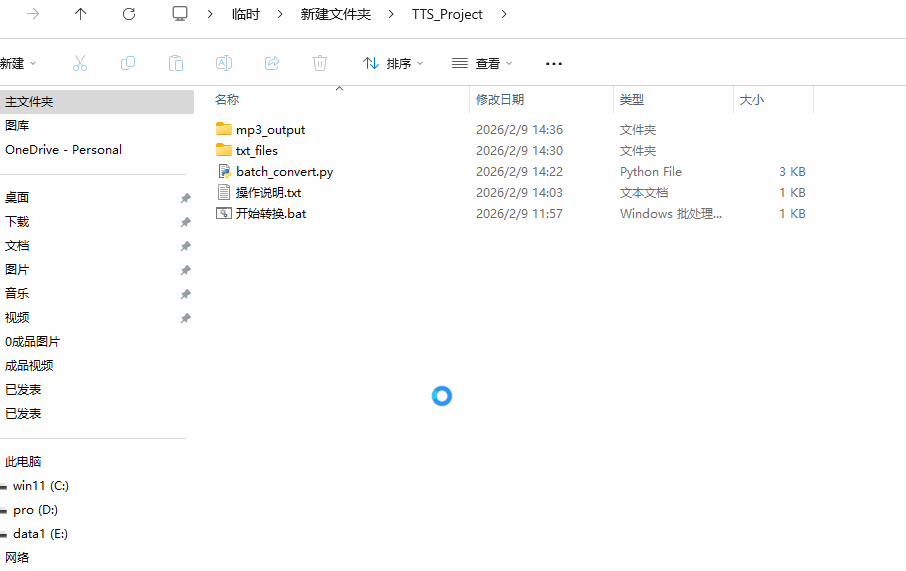Sort by the 名称 column header

point(227,99)
